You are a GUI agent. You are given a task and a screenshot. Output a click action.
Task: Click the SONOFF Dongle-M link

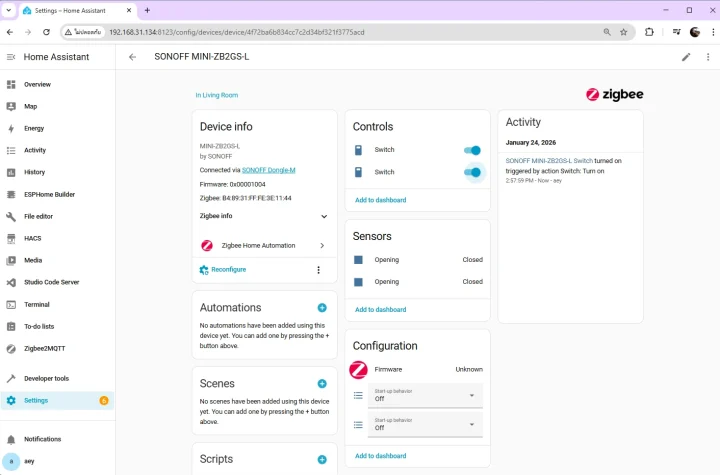pyautogui.click(x=268, y=170)
